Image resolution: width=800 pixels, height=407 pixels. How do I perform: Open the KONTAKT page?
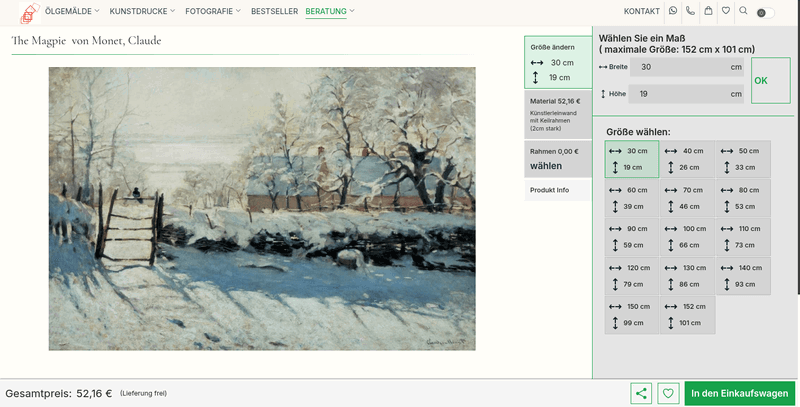(641, 11)
